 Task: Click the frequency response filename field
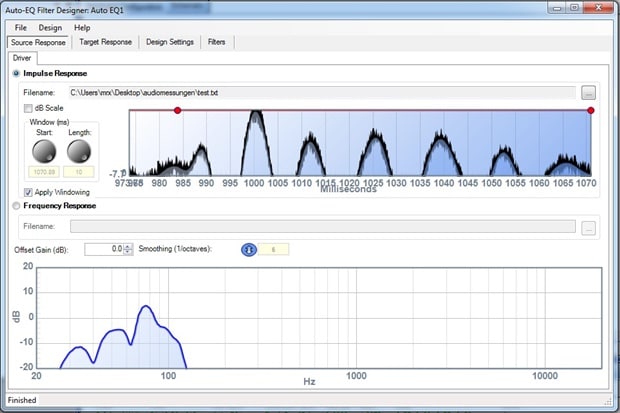323,227
